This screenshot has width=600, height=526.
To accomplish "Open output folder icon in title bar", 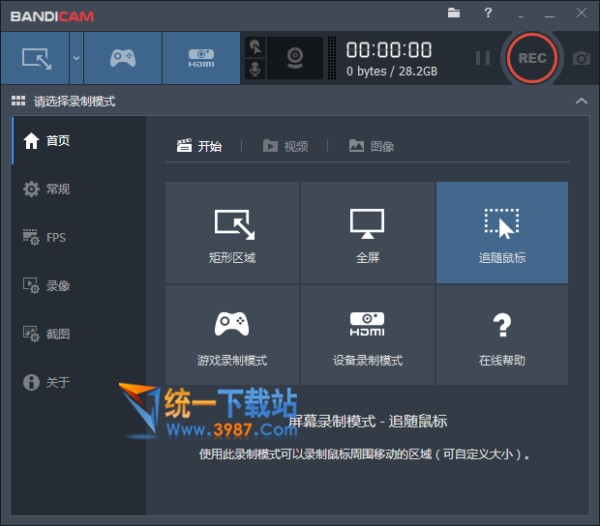I will [454, 13].
